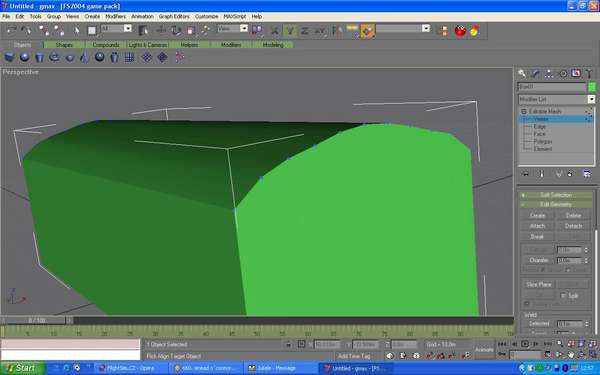This screenshot has width=600, height=375.
Task: Click the Use Pivot Point Center icon
Action: [x=257, y=30]
